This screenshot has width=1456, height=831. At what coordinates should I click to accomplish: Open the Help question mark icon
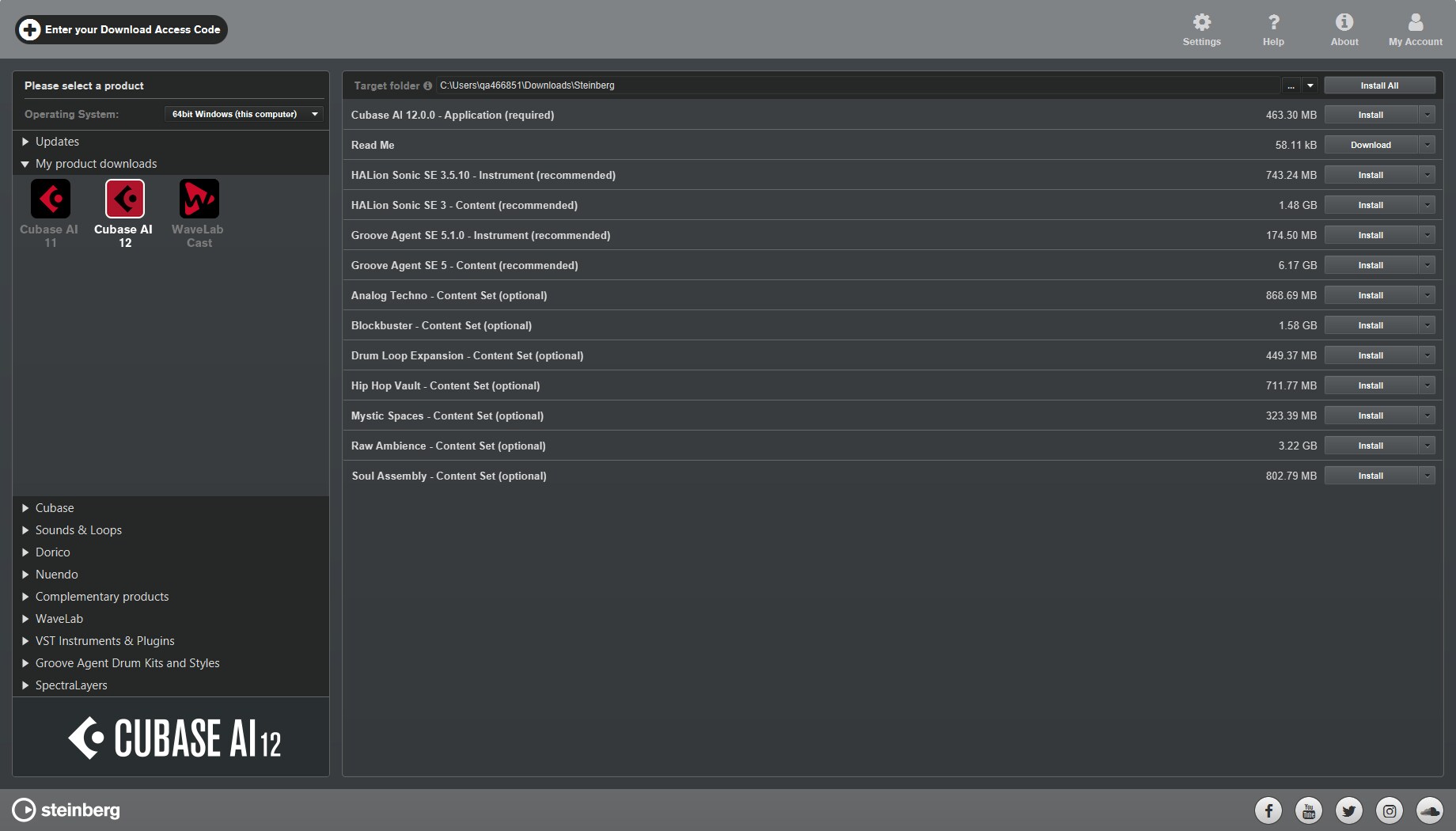click(1273, 23)
